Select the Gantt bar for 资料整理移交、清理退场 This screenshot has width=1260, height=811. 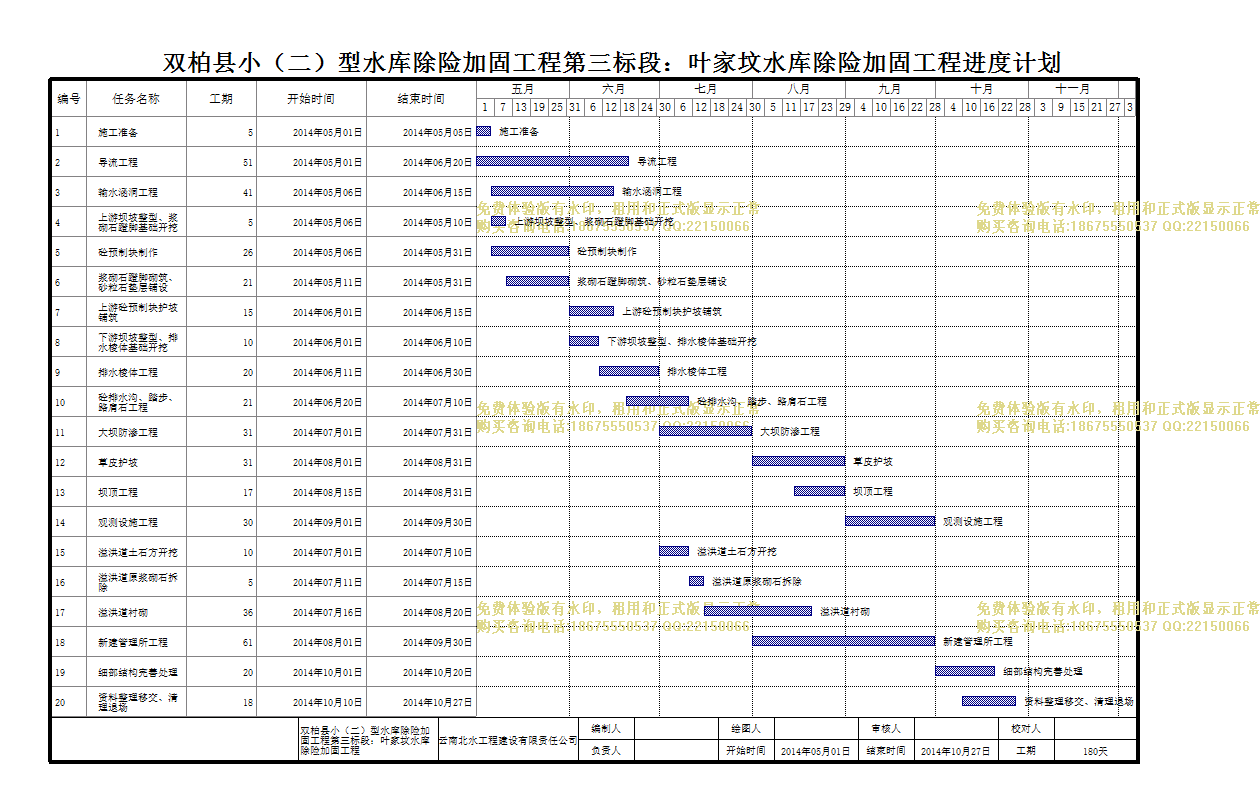pyautogui.click(x=989, y=701)
